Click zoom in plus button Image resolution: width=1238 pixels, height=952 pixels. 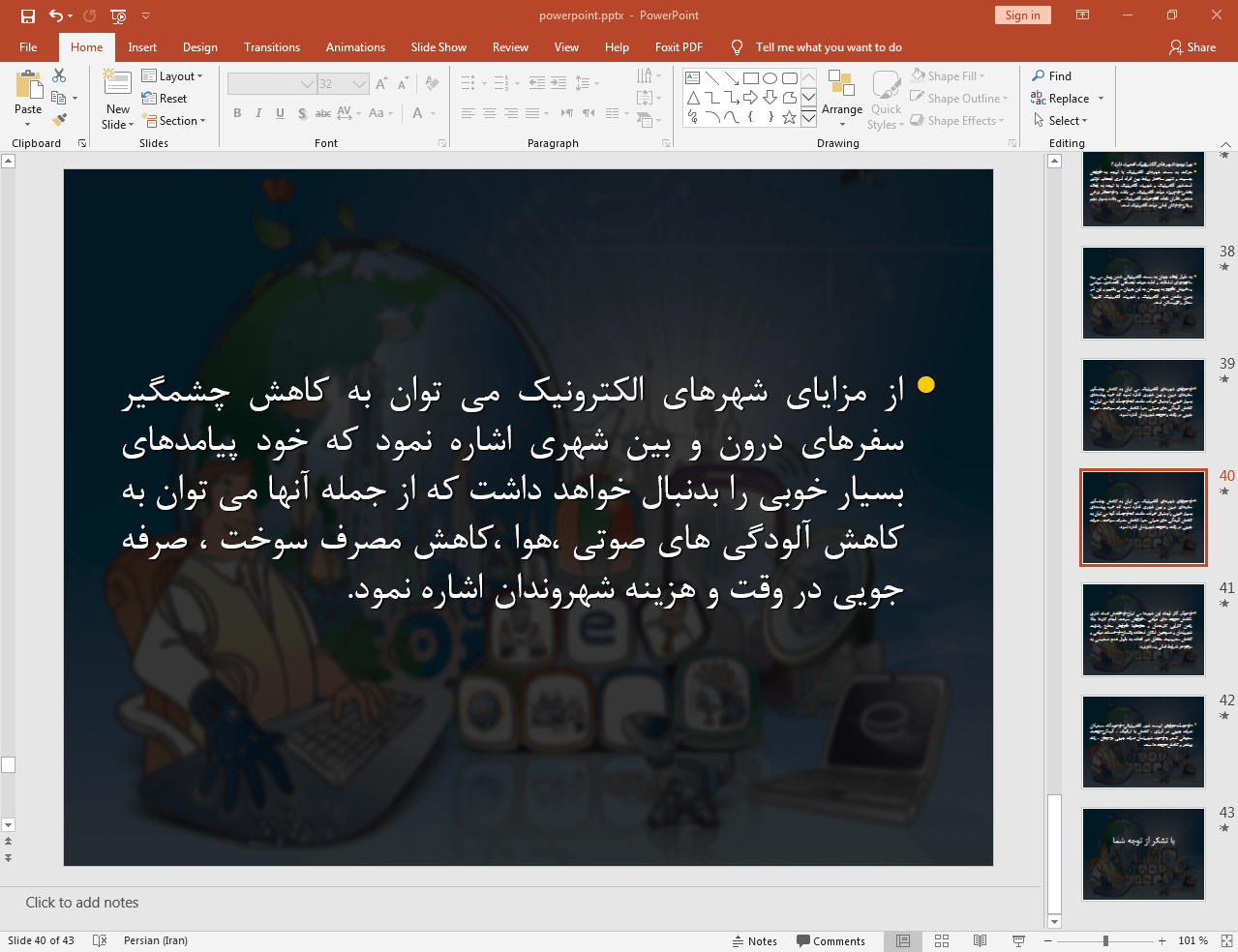(1163, 940)
